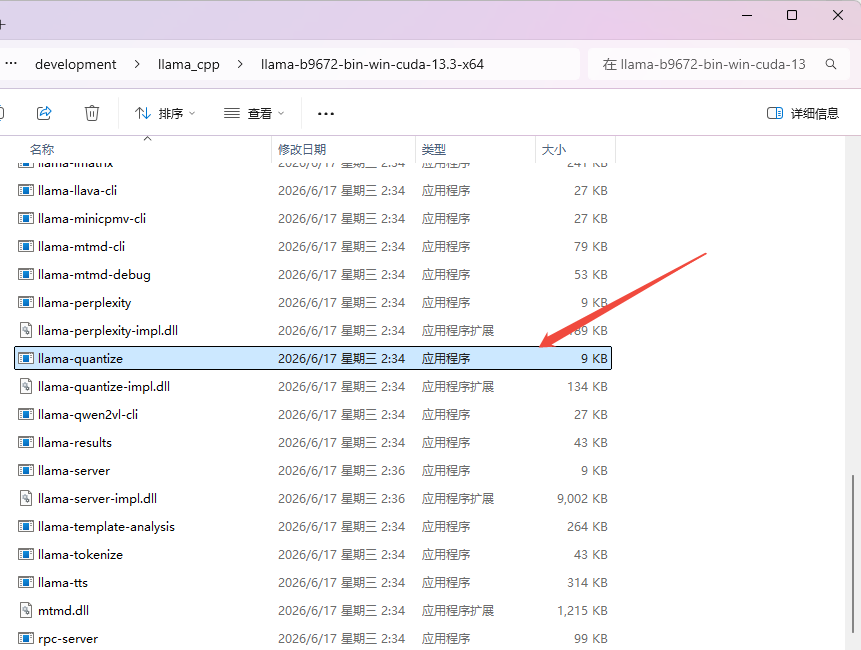Open the toolbar three-dots more menu
Viewport: 861px width, 650px height.
click(x=326, y=114)
